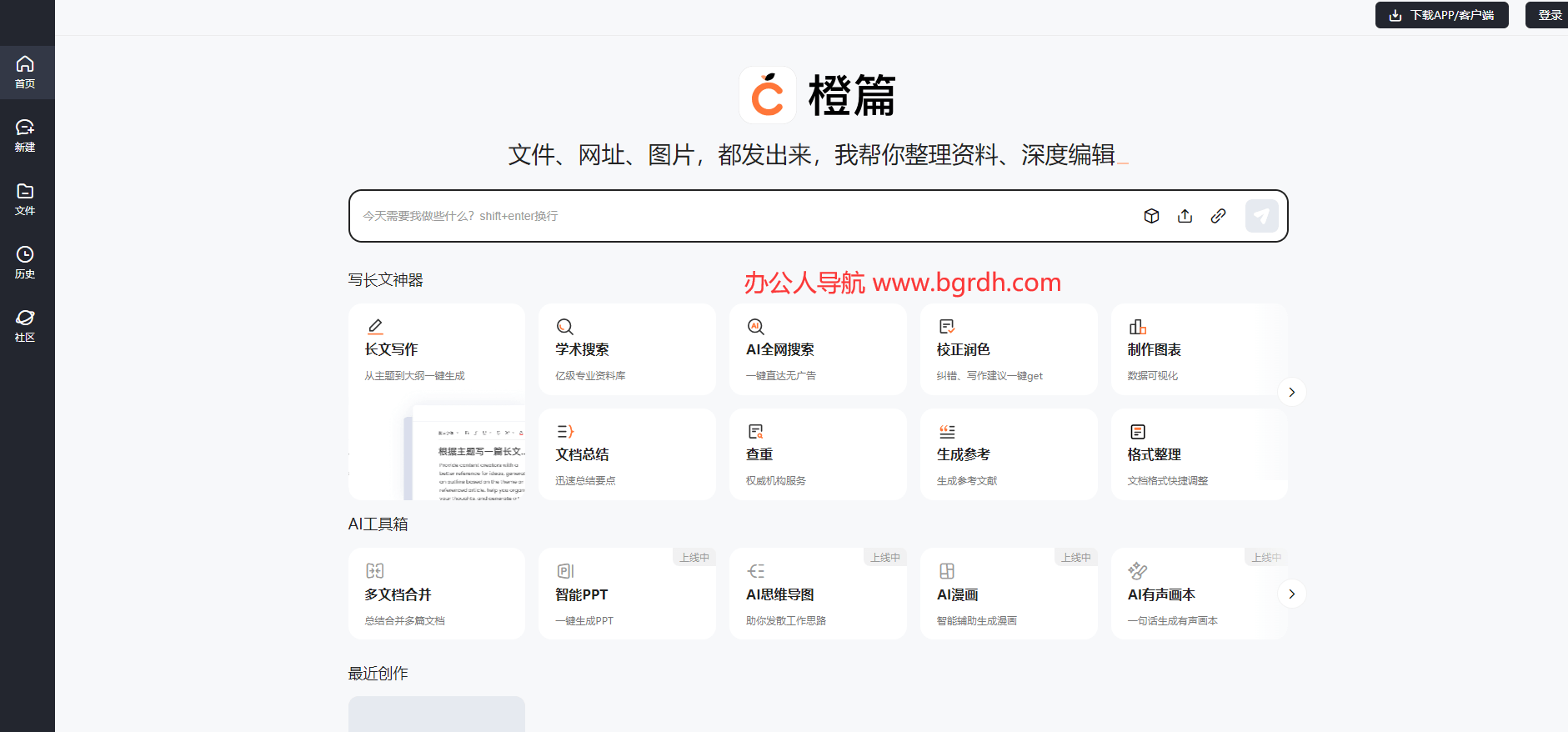1568x732 pixels.
Task: Open the AI全网搜索 web search card
Action: [817, 349]
